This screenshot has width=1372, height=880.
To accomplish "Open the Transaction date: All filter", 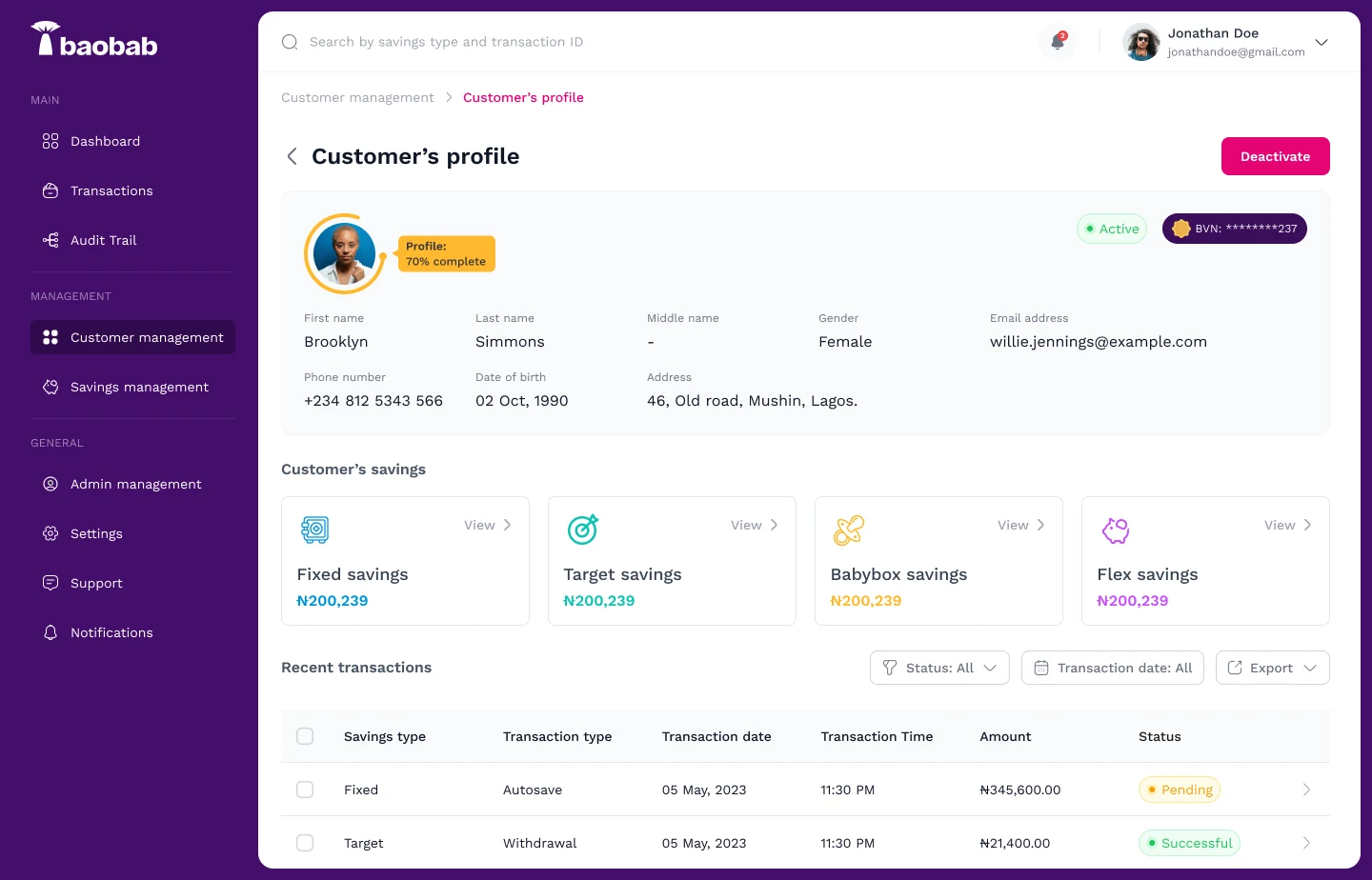I will coord(1113,668).
